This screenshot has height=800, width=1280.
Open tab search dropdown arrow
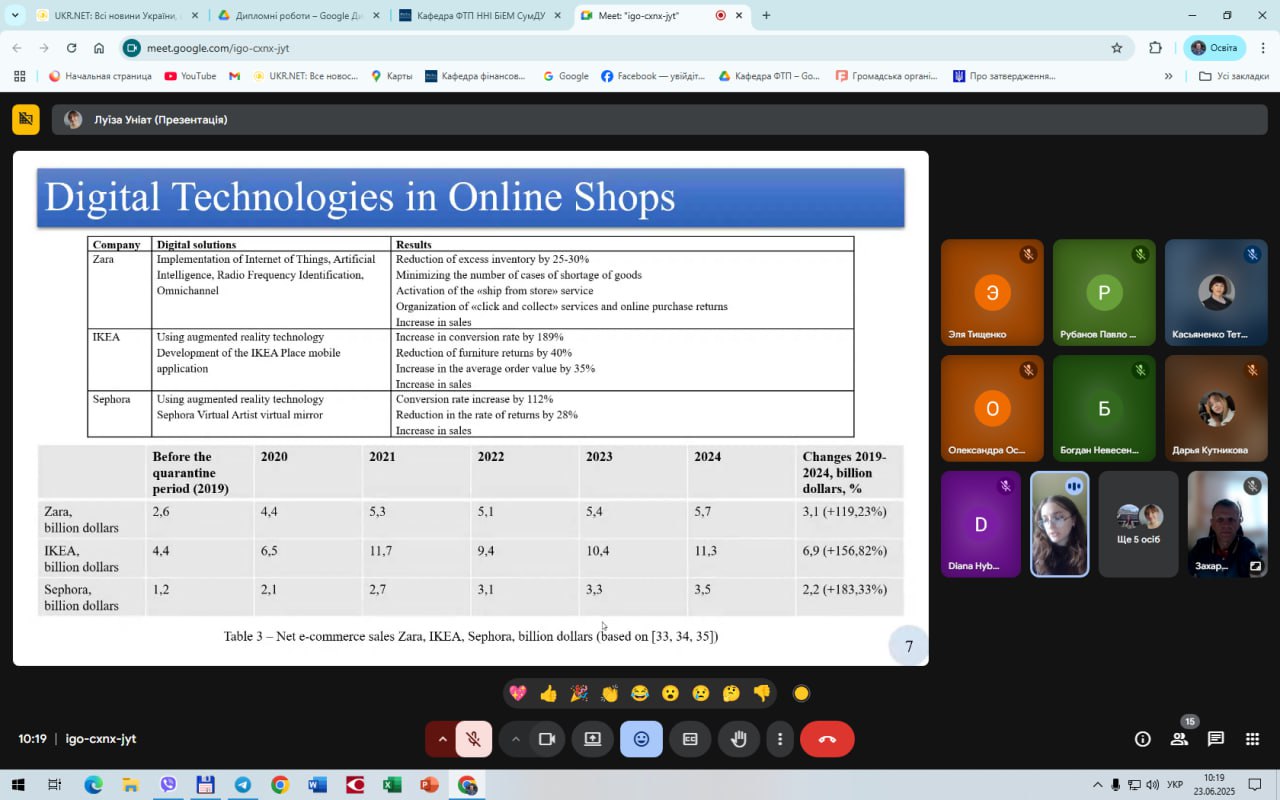[14, 16]
